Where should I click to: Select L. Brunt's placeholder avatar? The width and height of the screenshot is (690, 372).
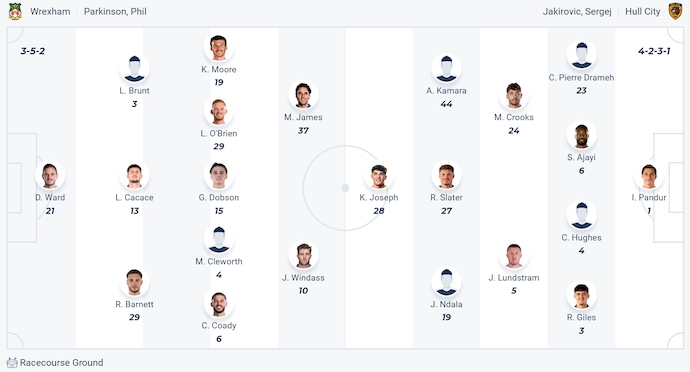click(134, 69)
